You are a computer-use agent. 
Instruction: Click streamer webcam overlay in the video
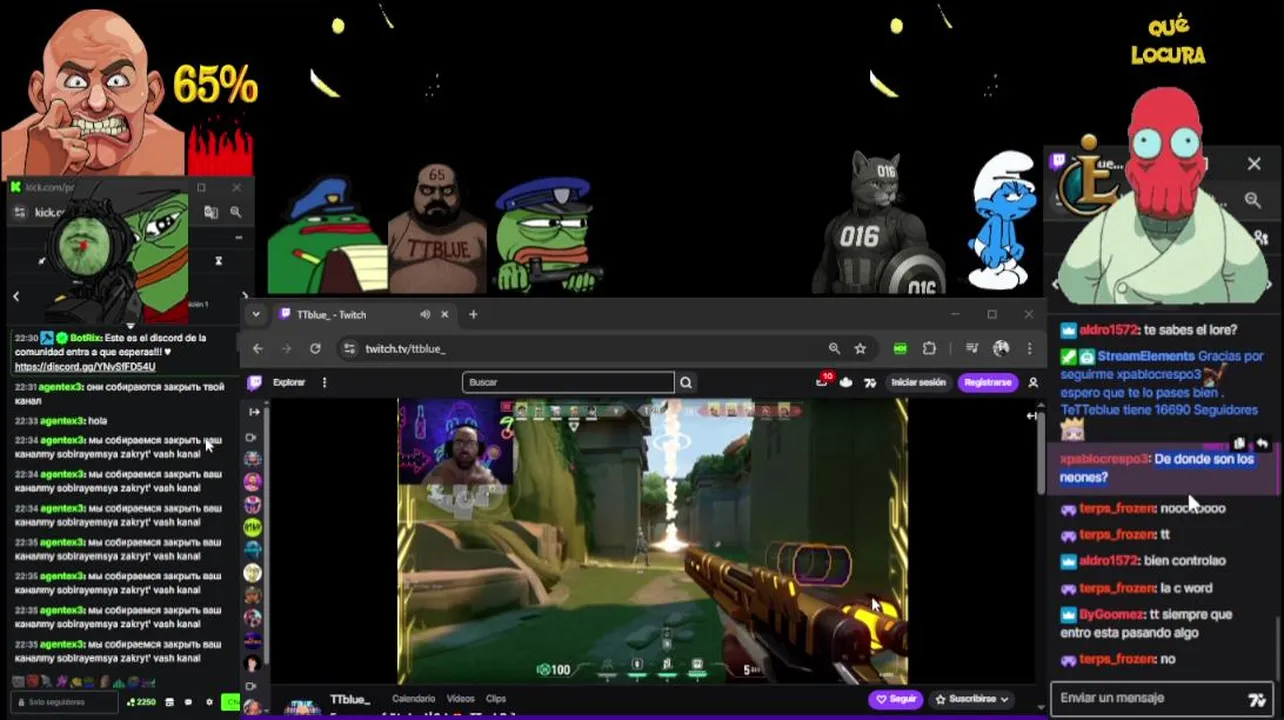pos(455,442)
